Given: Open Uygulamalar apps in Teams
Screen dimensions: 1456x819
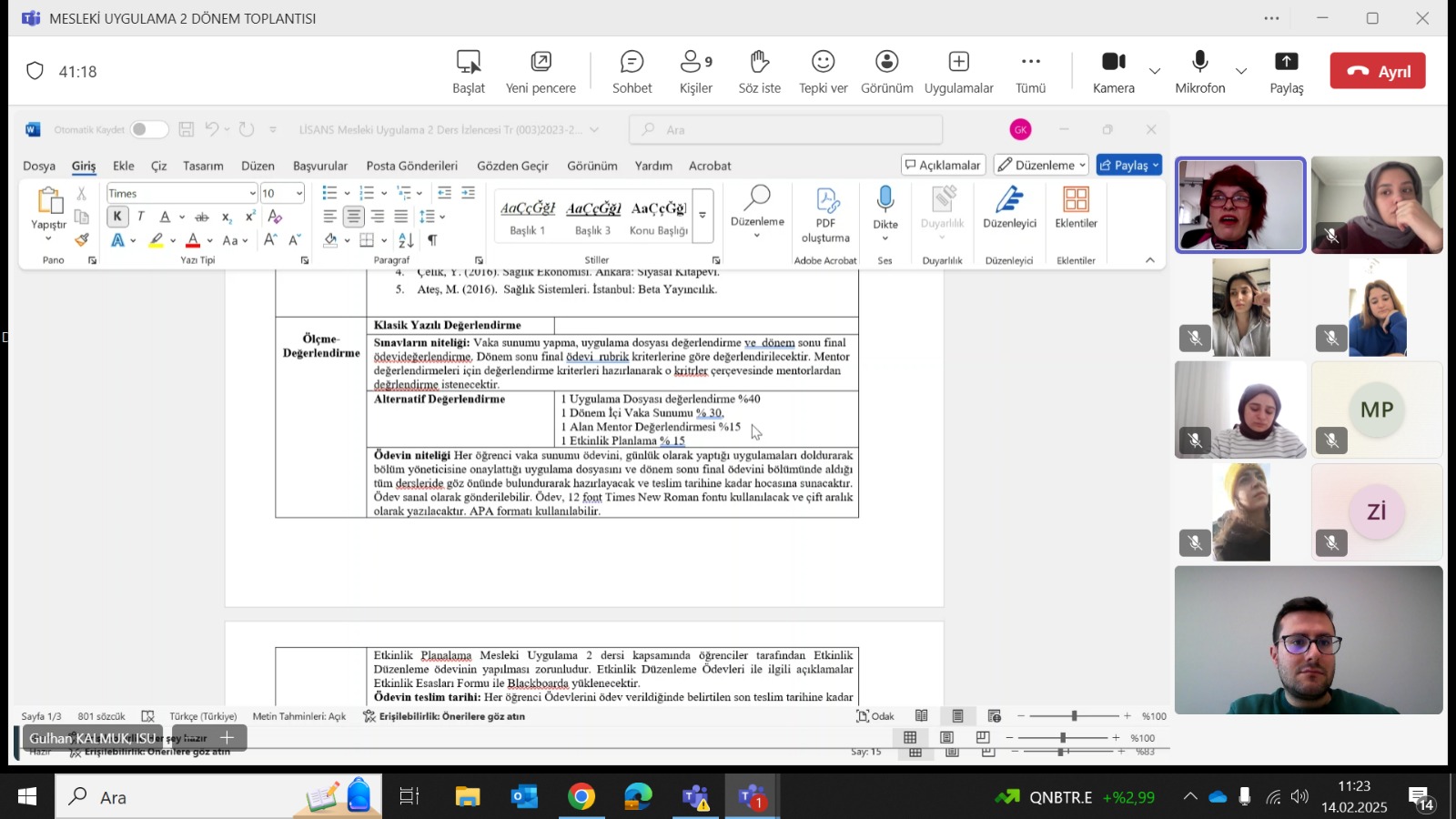Looking at the screenshot, I should (x=958, y=71).
